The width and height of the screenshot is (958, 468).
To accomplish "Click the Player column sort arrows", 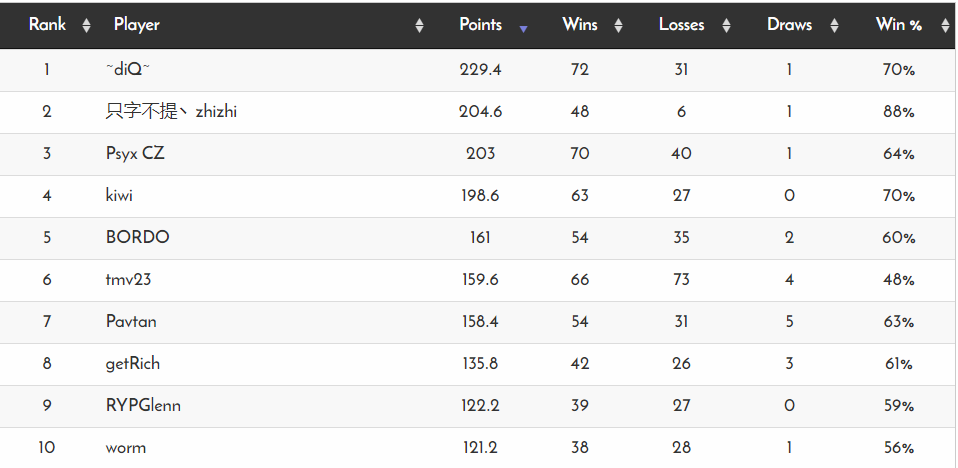I will (419, 26).
